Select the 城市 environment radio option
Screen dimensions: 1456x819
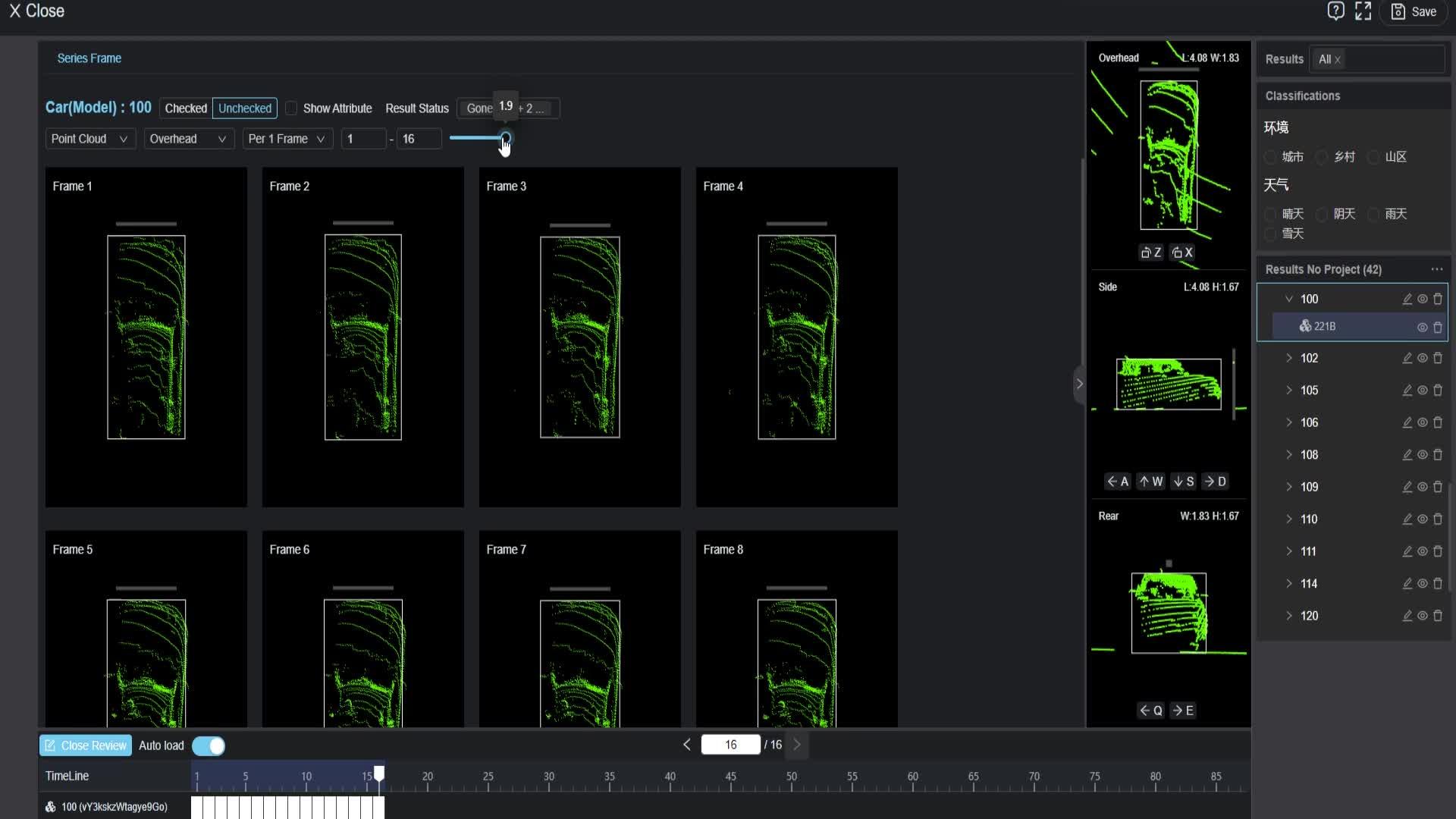click(1271, 157)
